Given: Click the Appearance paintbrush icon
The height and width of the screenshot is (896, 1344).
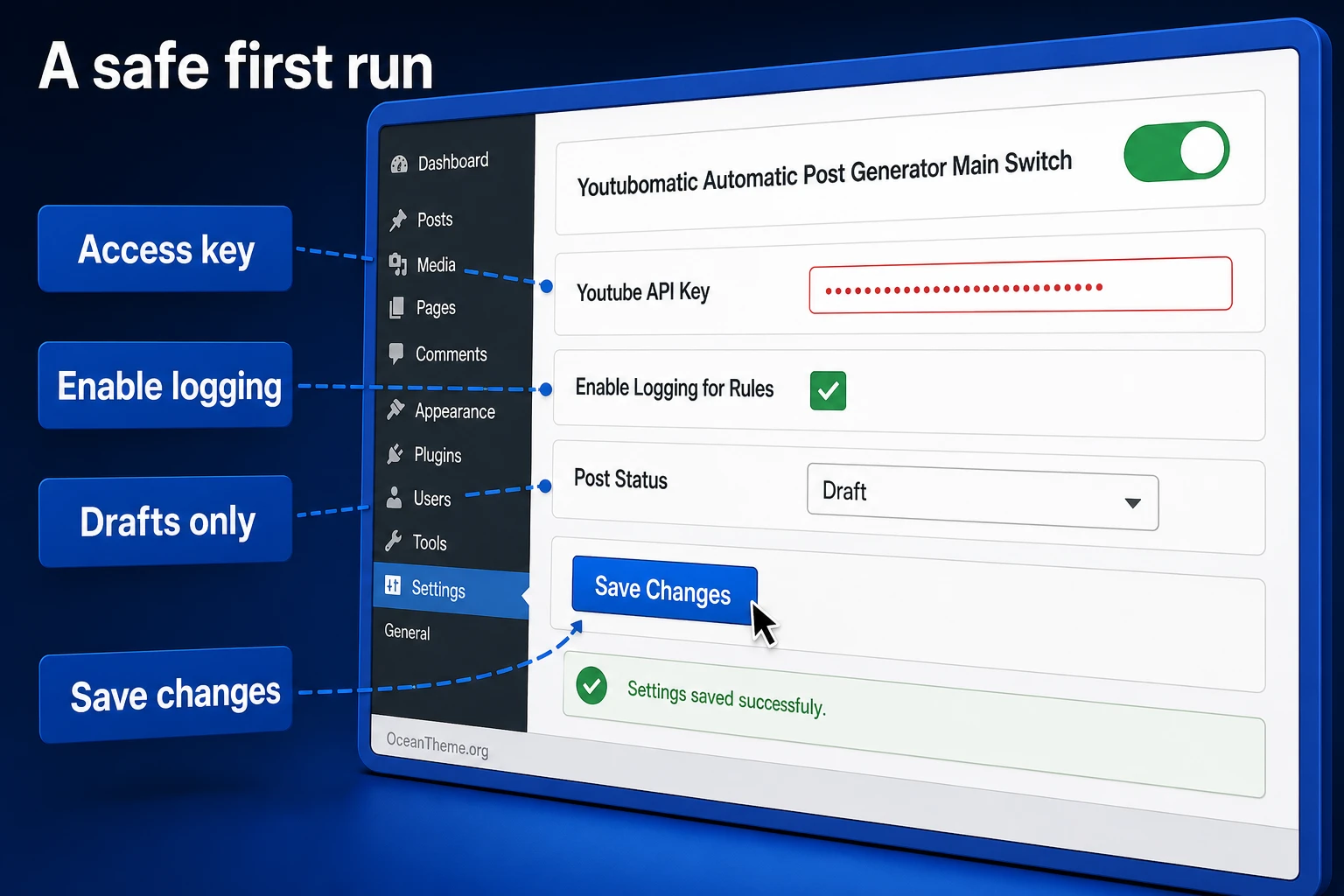Looking at the screenshot, I should pyautogui.click(x=395, y=409).
